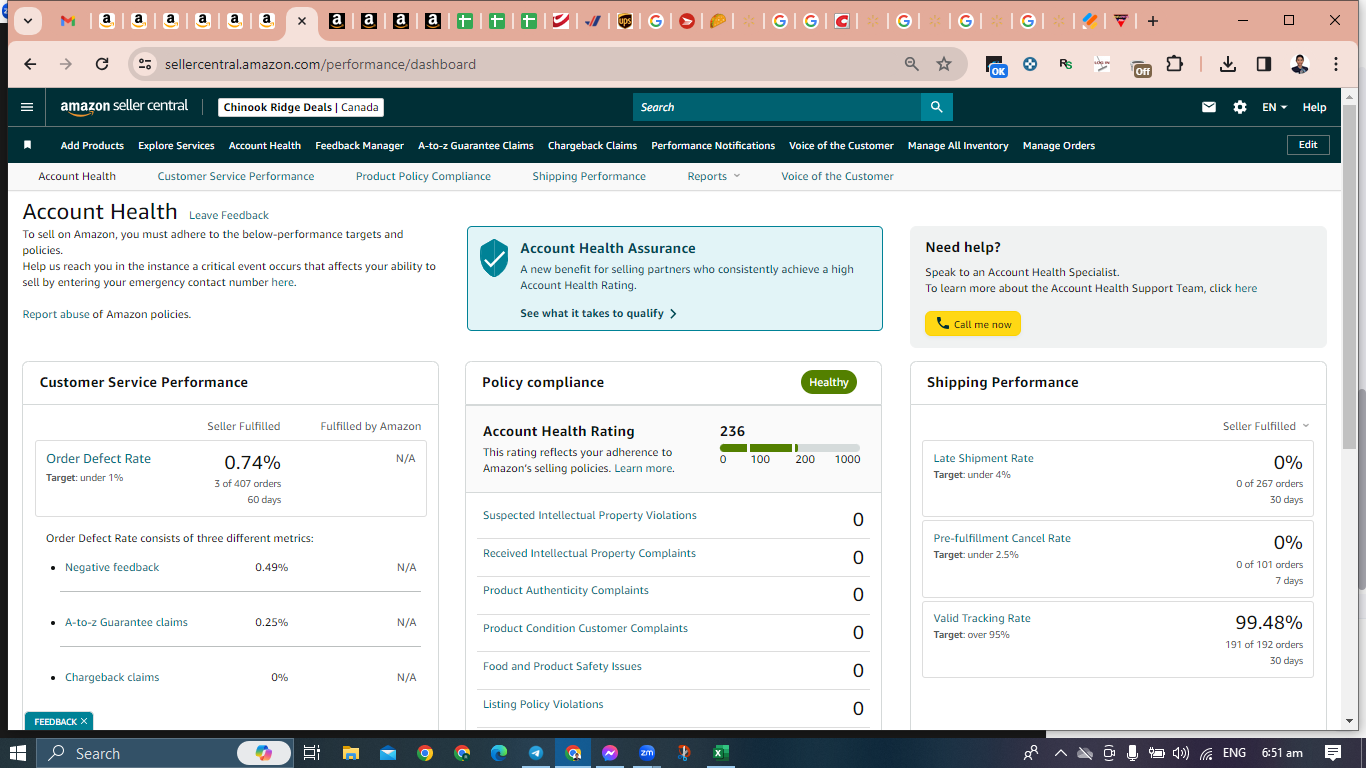1366x768 pixels.
Task: Click the bookmark flag icon in the favorites bar
Action: 28,145
